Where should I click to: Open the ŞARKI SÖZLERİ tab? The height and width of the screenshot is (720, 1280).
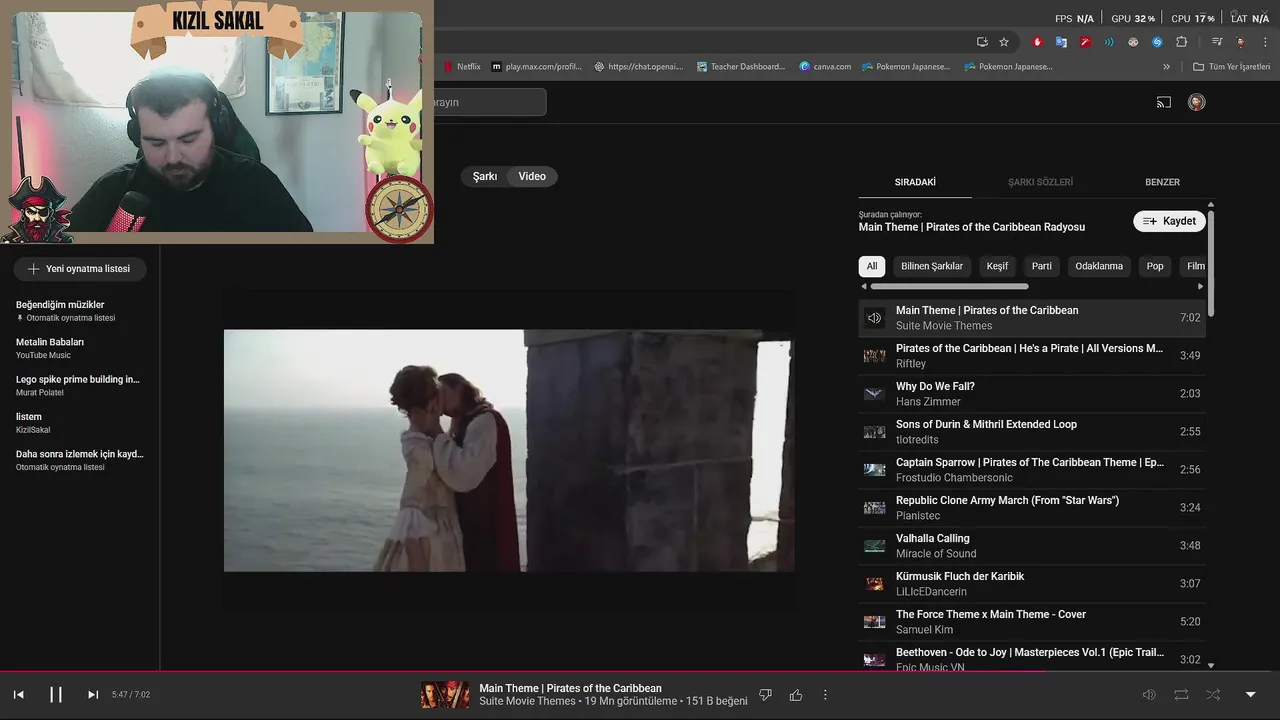pyautogui.click(x=1040, y=182)
